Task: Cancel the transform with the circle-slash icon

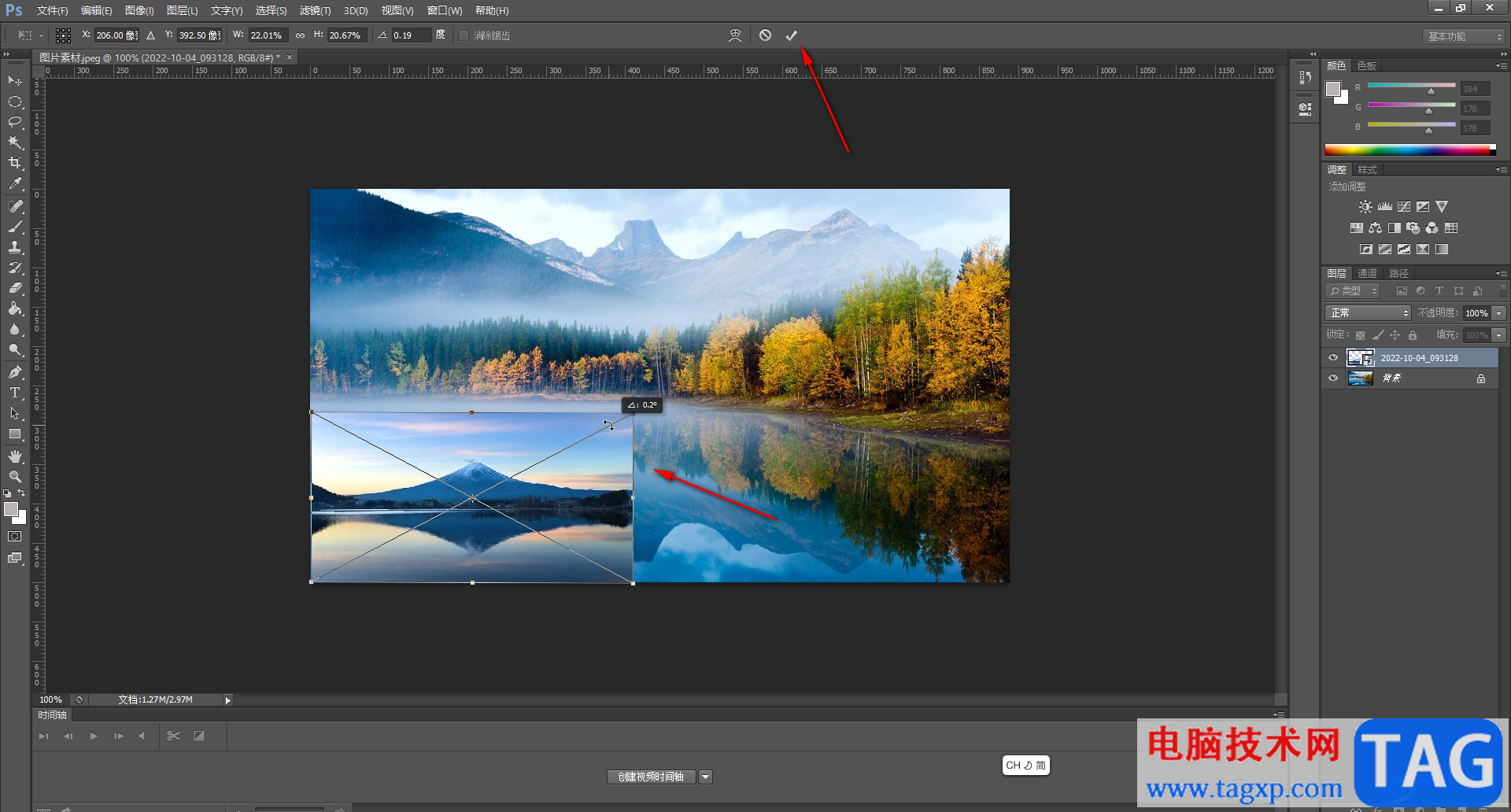Action: pyautogui.click(x=765, y=35)
